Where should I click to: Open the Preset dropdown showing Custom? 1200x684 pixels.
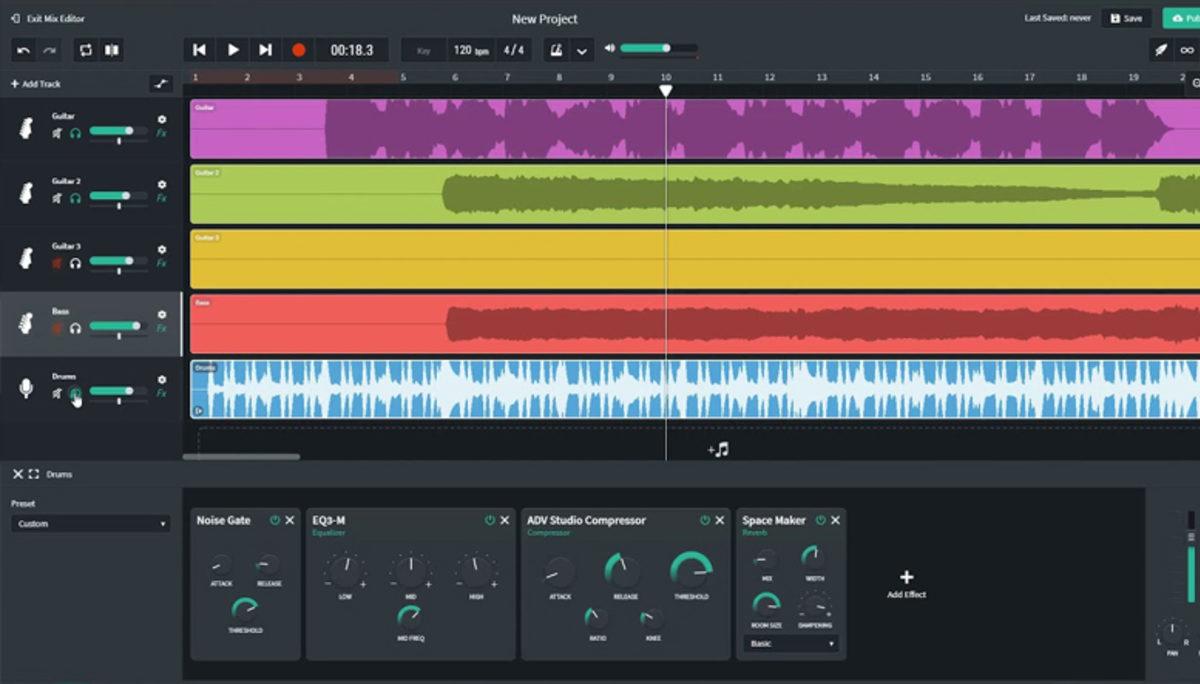point(88,523)
